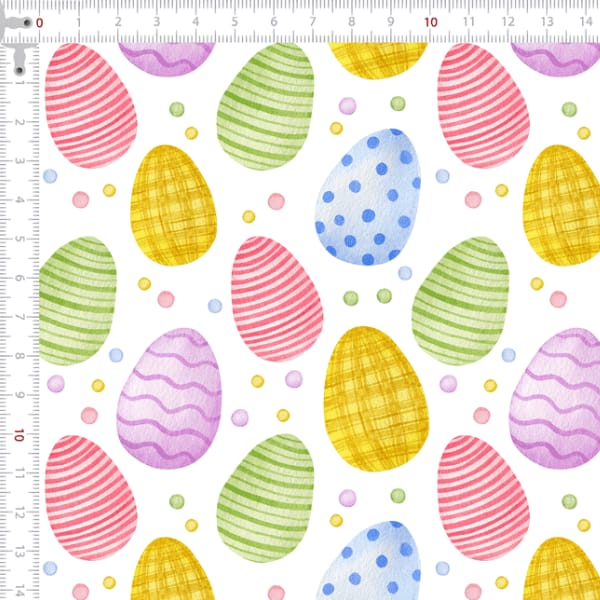
Task: Click number 7 on the top ruler
Action: (x=313, y=22)
